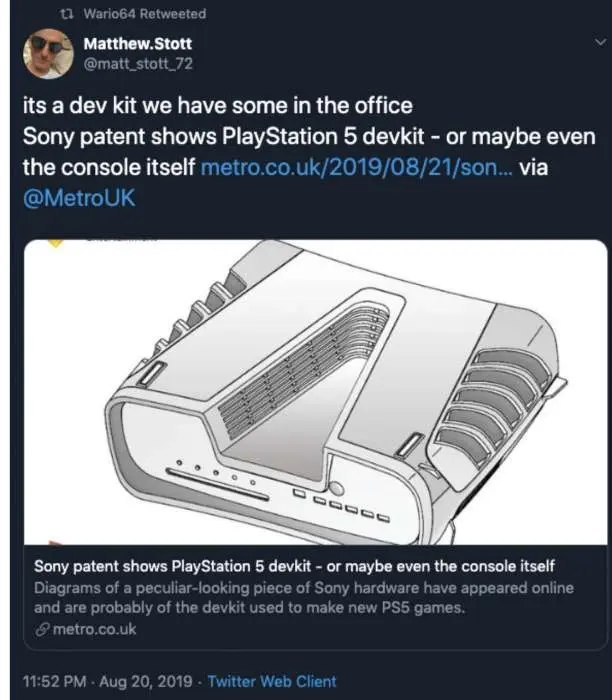
Task: Click the 11:52 PM timestamp
Action: point(54,681)
